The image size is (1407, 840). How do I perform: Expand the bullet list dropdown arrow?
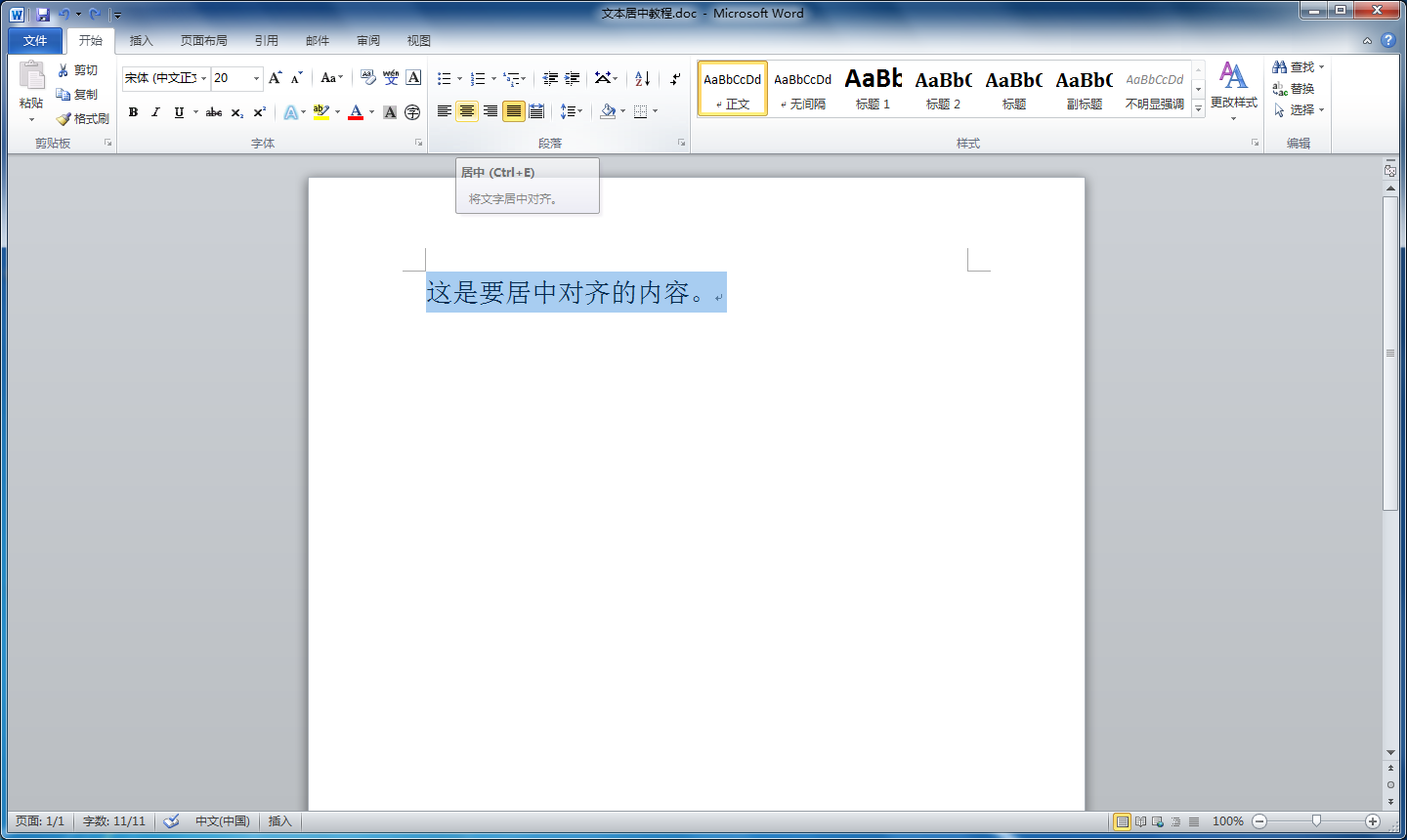[459, 78]
